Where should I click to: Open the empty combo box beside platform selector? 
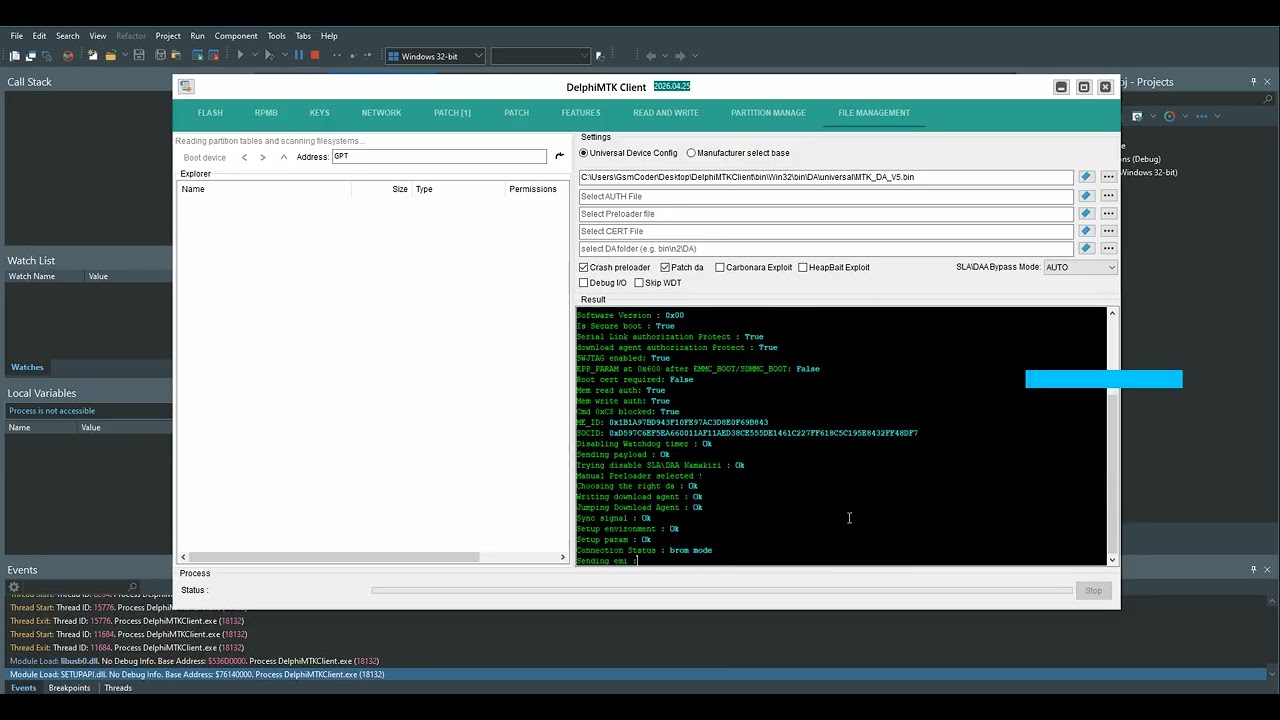pos(541,56)
